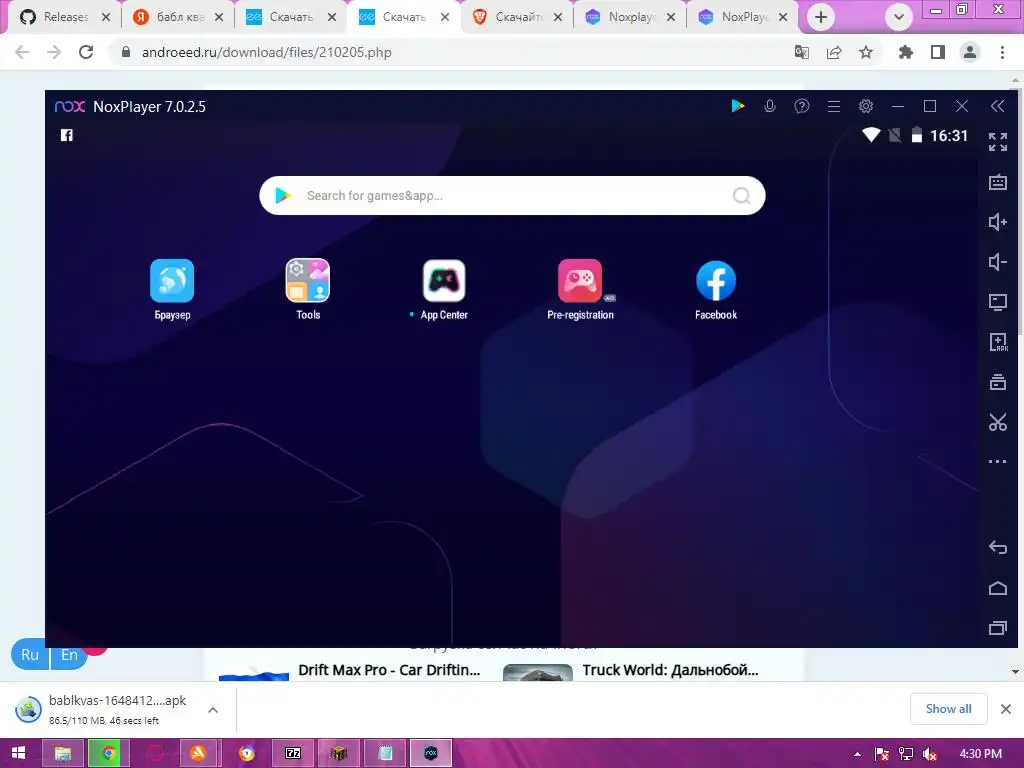This screenshot has width=1024, height=768.
Task: Open Chrome three-dot menu
Action: pyautogui.click(x=1002, y=52)
